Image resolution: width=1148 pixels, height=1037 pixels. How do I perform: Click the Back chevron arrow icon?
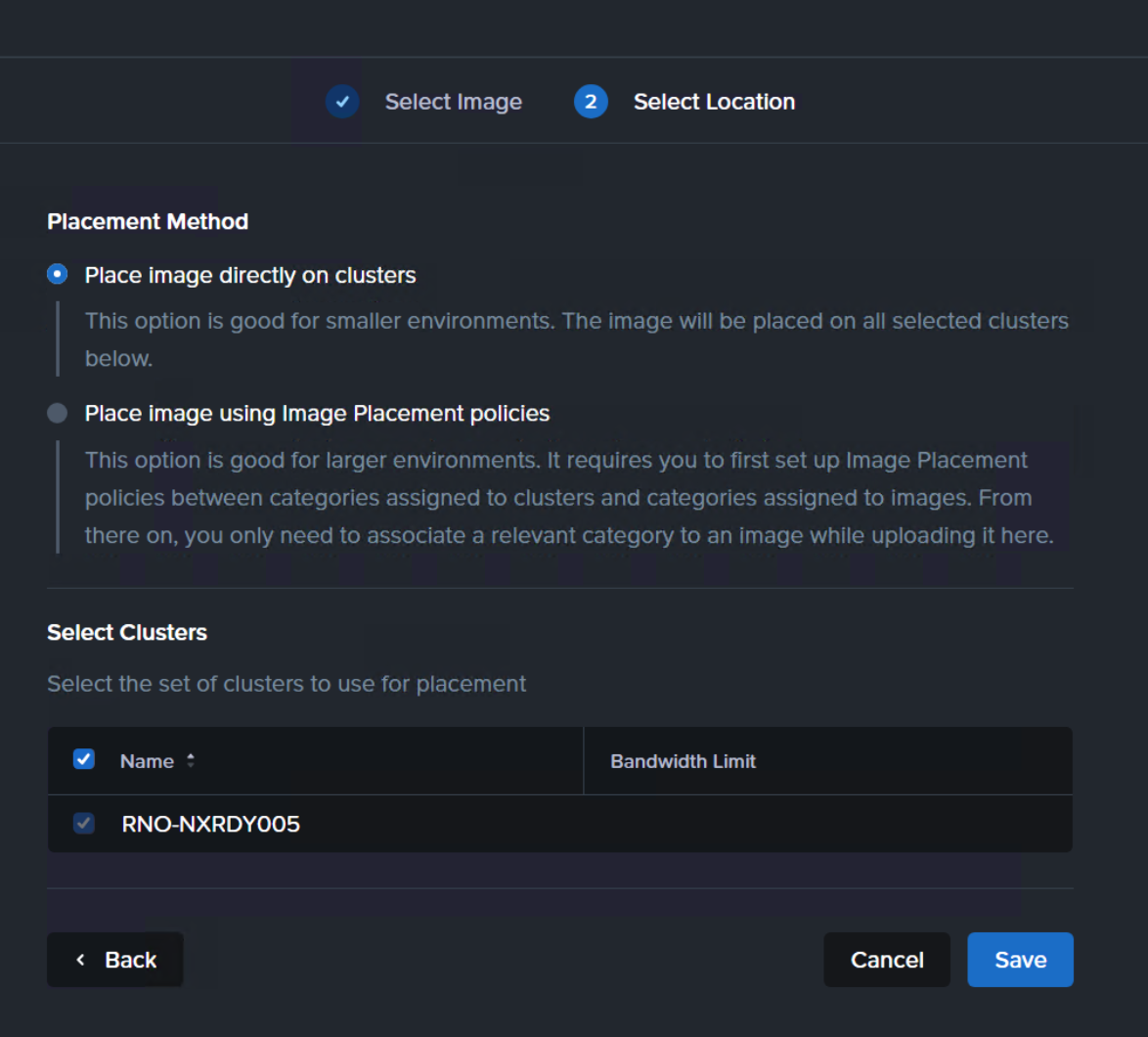[80, 960]
